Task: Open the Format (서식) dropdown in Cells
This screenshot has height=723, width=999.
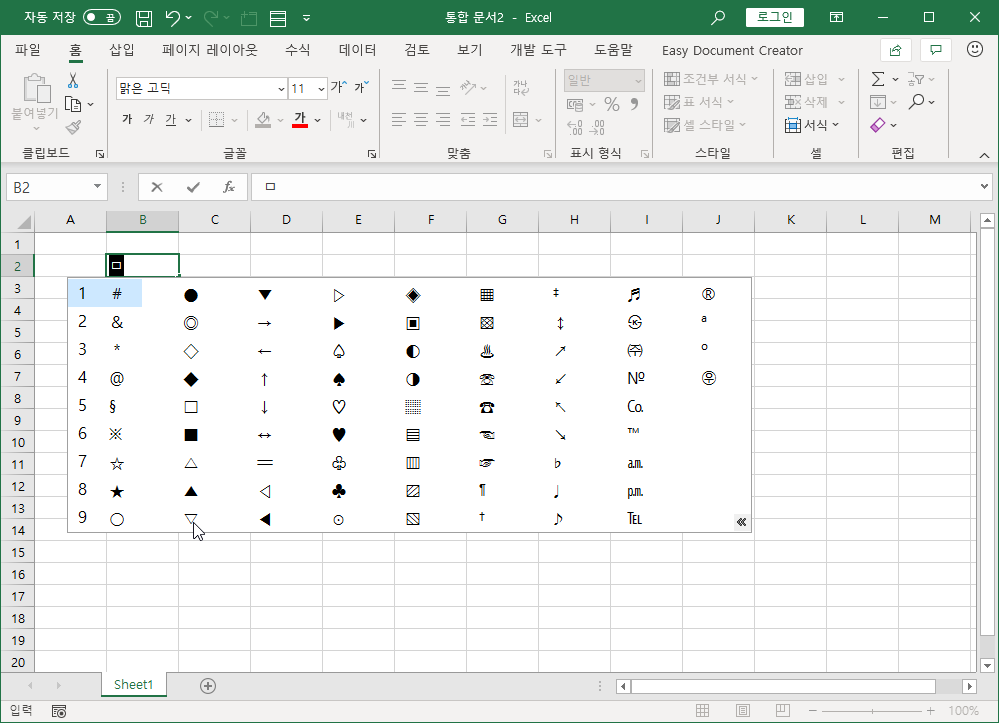Action: pyautogui.click(x=812, y=125)
